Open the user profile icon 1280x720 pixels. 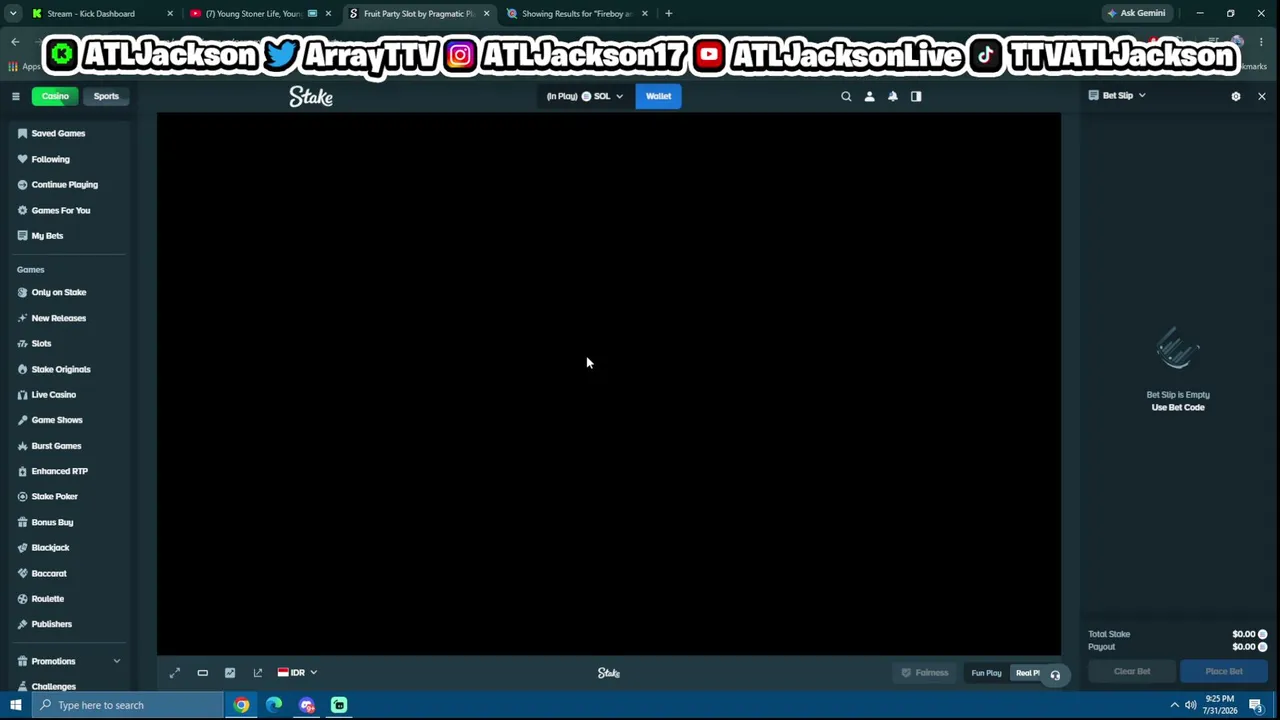869,96
